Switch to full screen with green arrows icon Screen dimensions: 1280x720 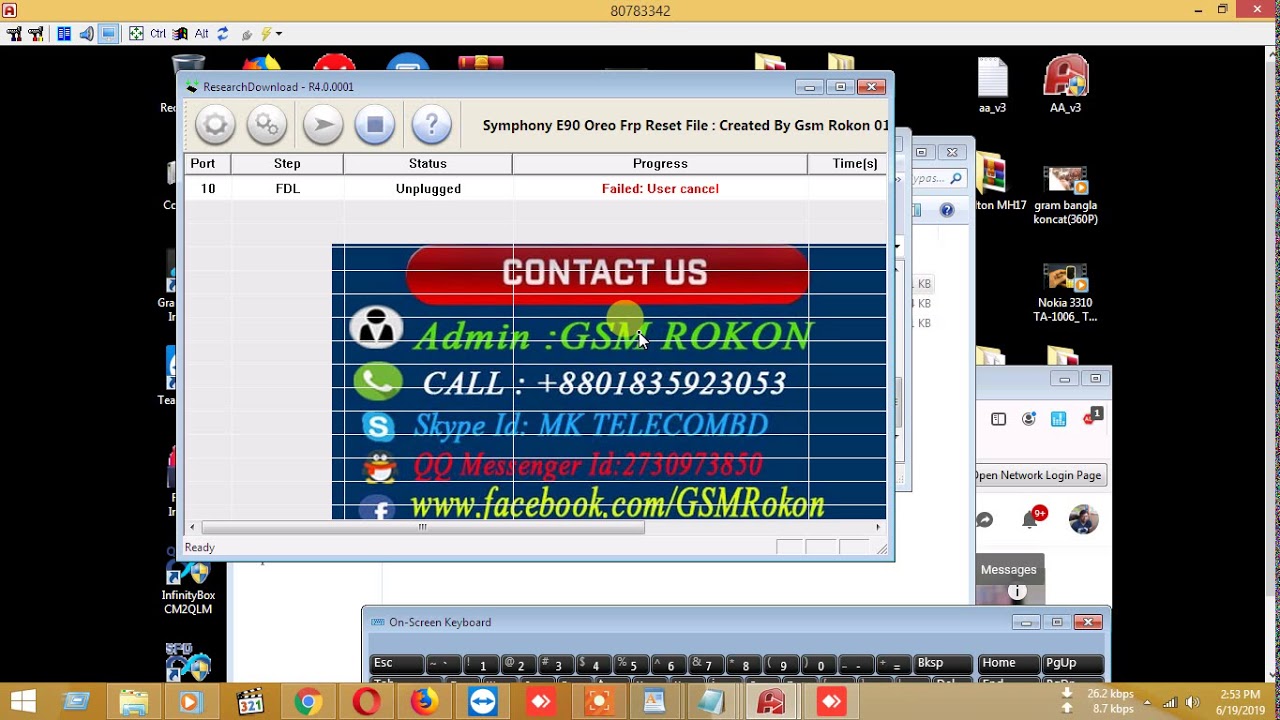point(136,34)
